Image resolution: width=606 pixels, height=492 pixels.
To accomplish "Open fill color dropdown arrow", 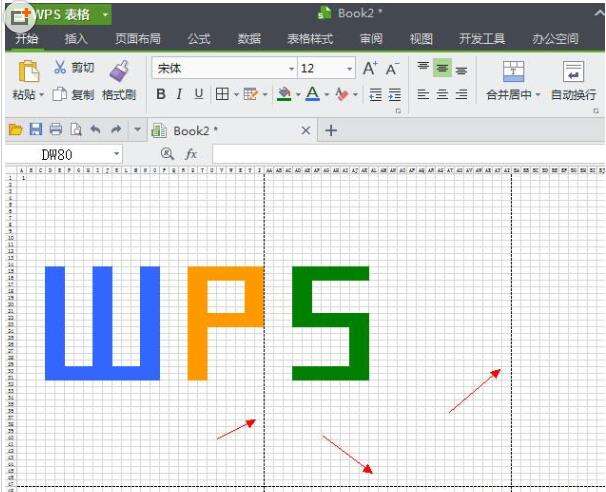I will tap(298, 94).
